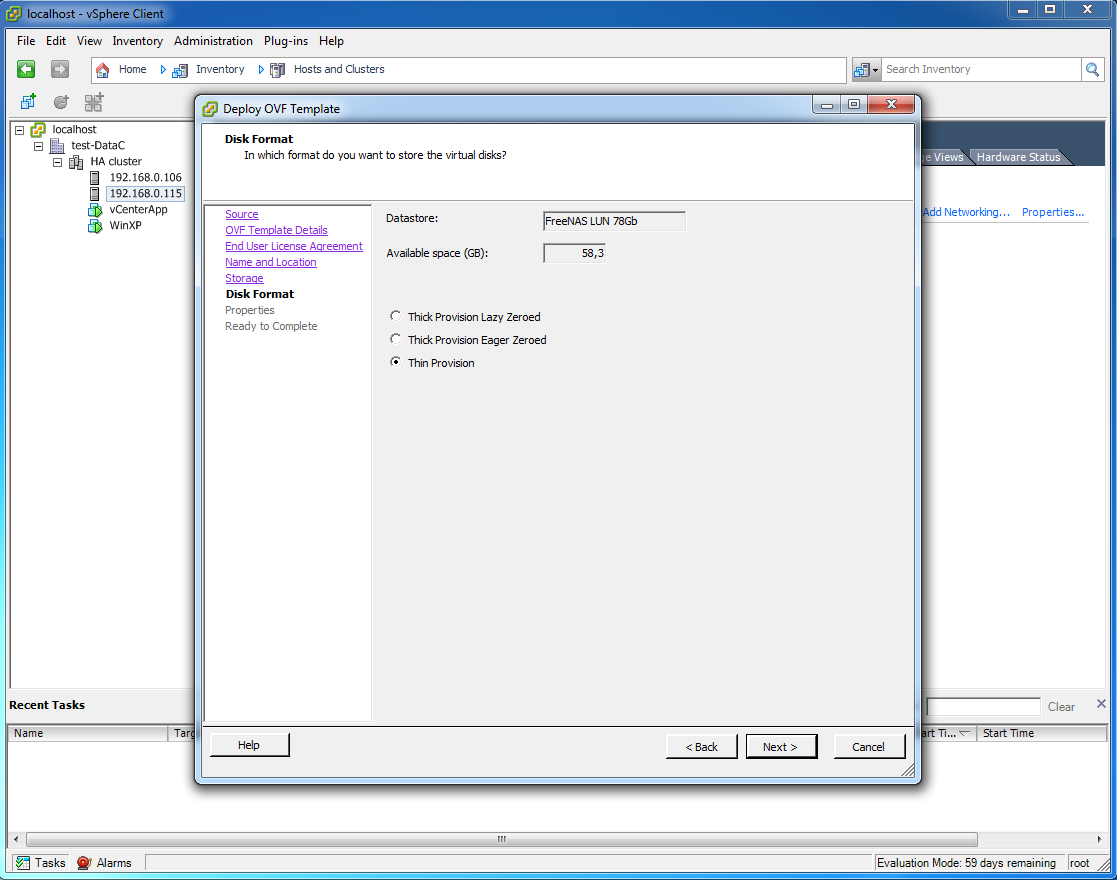Select the vCenterApp tree item
Screen dimensions: 1117x880
coord(138,209)
